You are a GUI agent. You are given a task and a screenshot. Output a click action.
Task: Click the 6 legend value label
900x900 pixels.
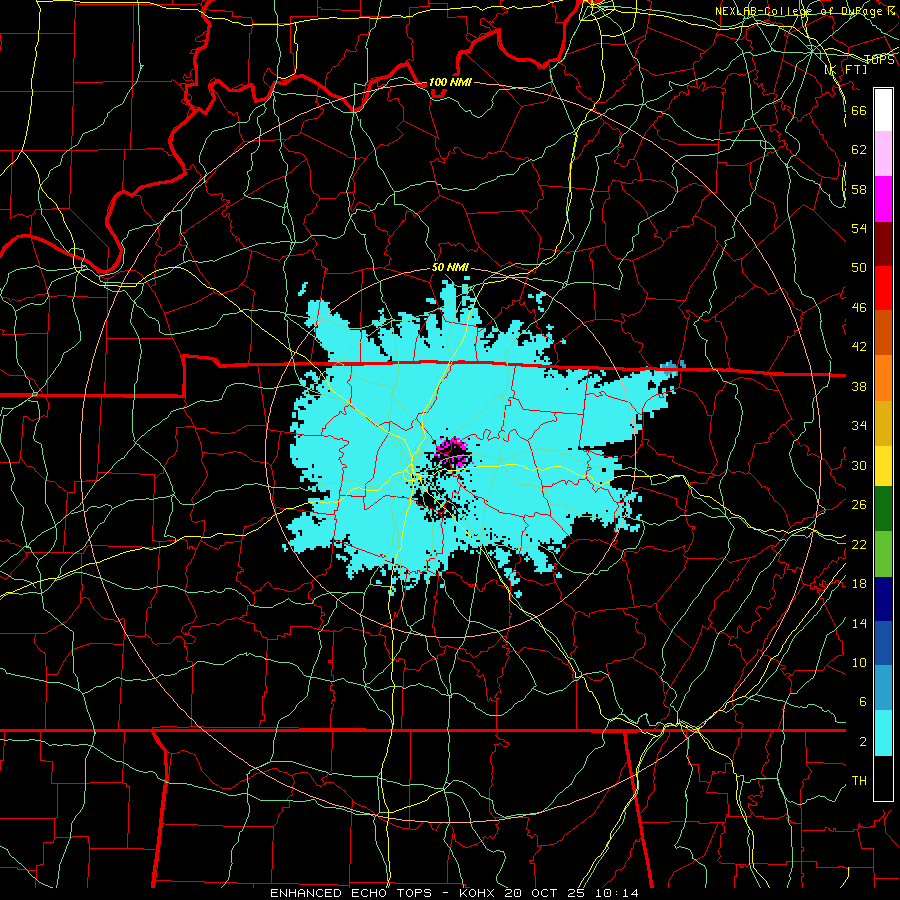(x=862, y=701)
